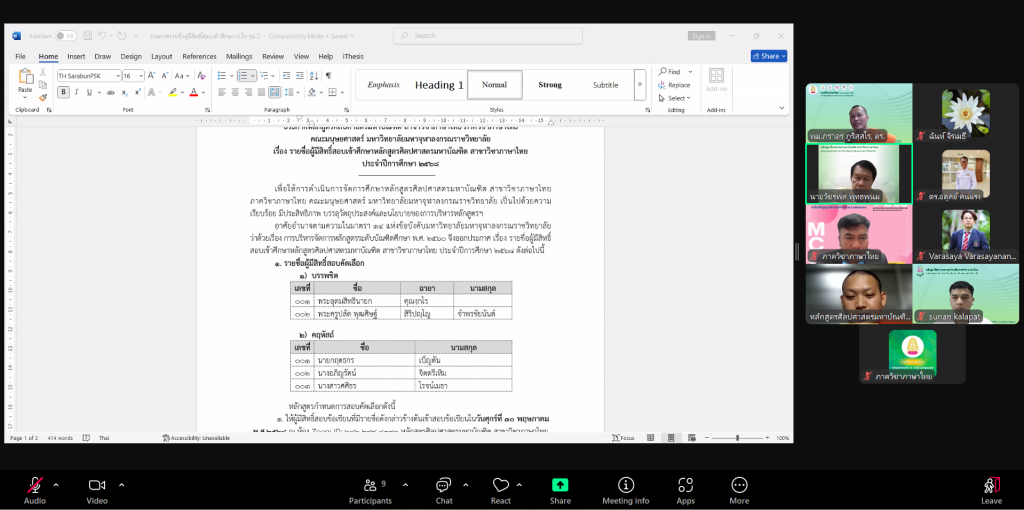Open font name dropdown TH SarabunPSK
This screenshot has width=1024, height=510.
[x=118, y=76]
